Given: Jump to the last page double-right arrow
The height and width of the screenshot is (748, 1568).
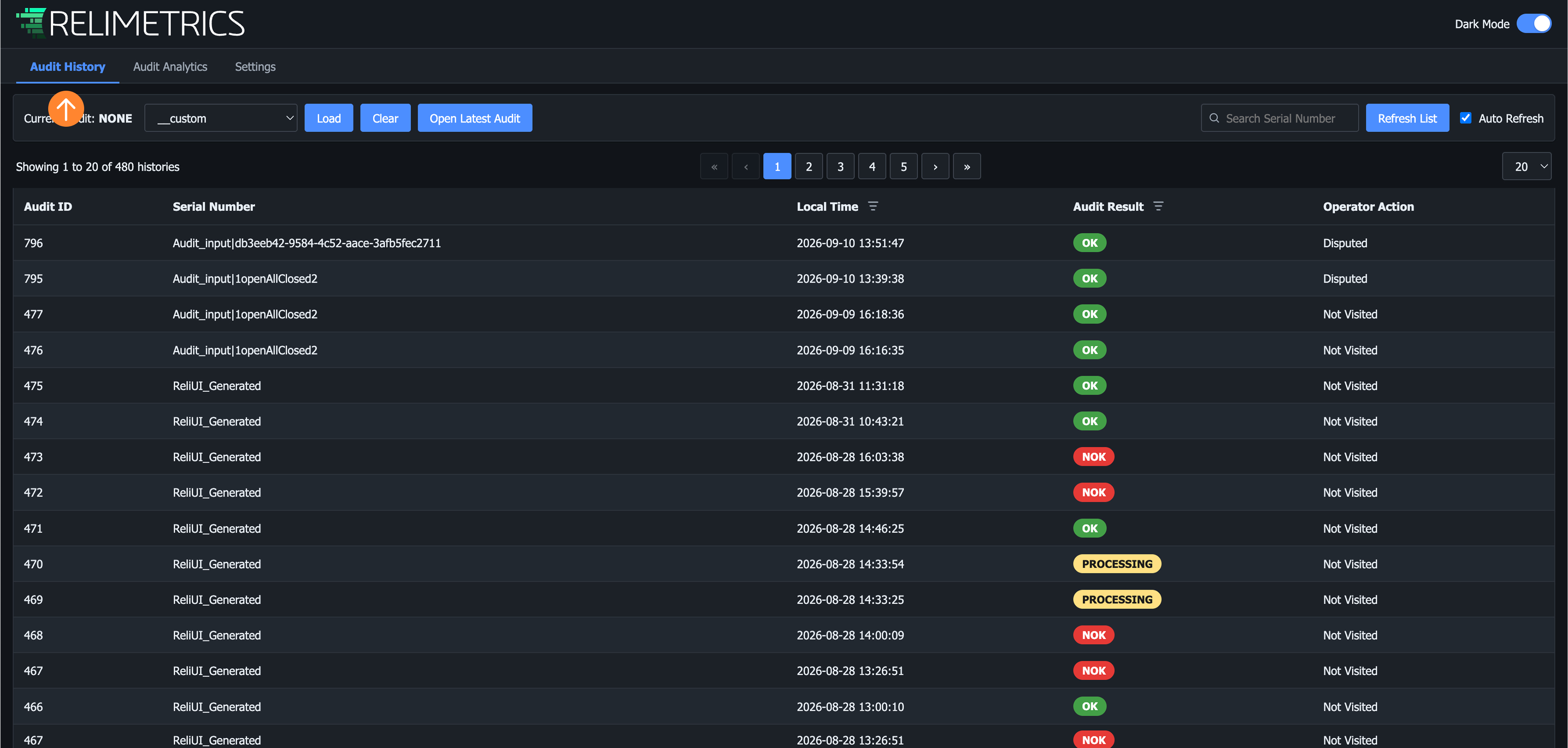Looking at the screenshot, I should point(967,166).
